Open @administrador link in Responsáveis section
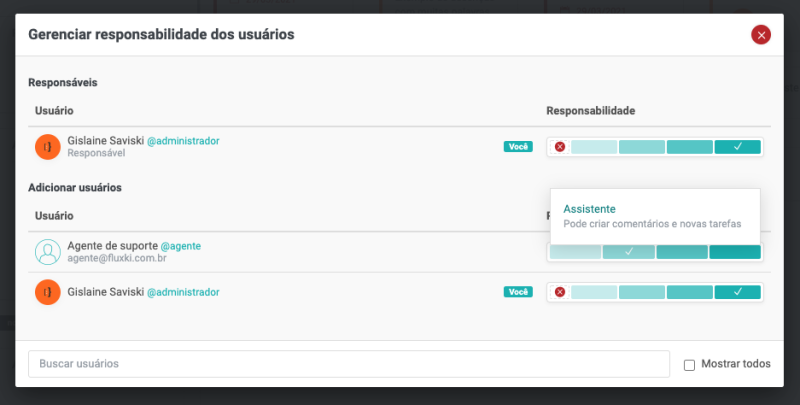 183,141
